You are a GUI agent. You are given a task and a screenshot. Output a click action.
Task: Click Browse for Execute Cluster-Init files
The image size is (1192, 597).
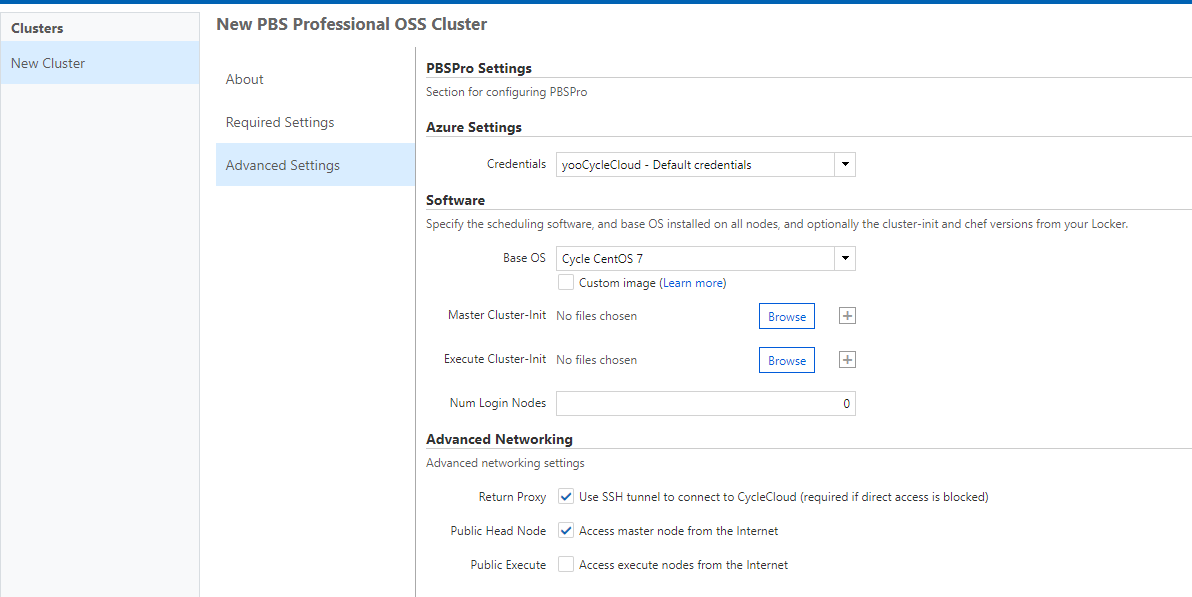[x=786, y=359]
